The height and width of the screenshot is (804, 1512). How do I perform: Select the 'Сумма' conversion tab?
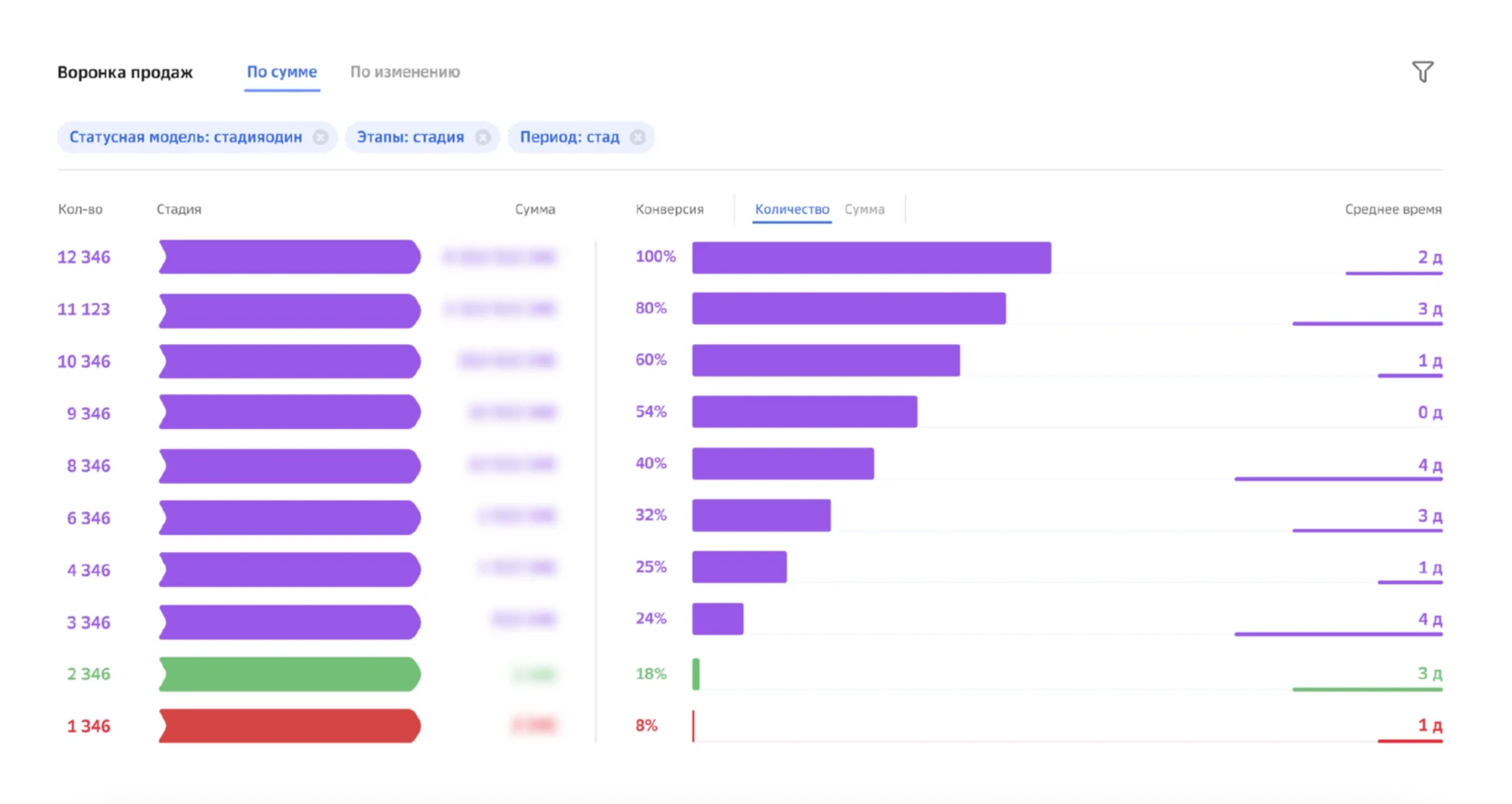click(864, 209)
